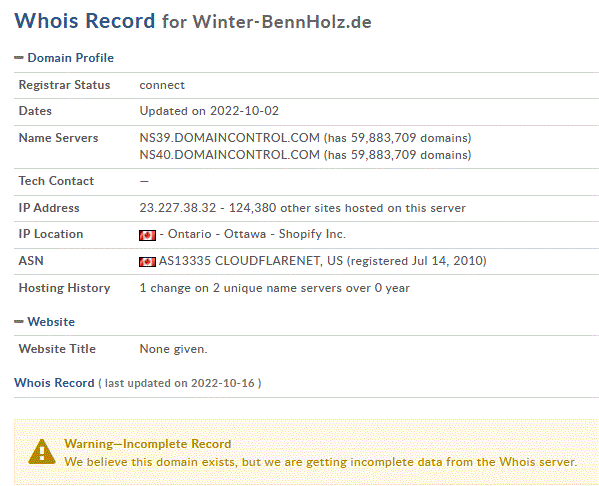Click the Website Title None given value
The height and width of the screenshot is (486, 599).
[x=173, y=349]
